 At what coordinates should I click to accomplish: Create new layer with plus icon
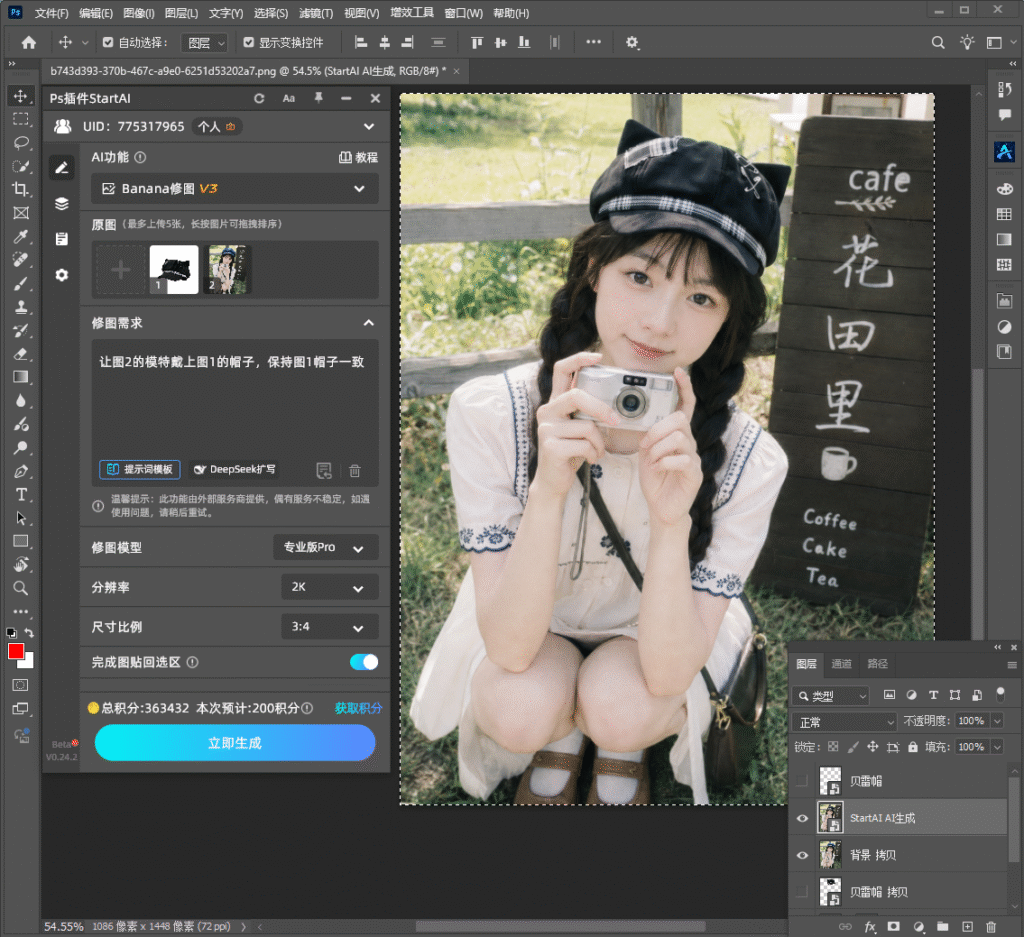click(x=967, y=927)
